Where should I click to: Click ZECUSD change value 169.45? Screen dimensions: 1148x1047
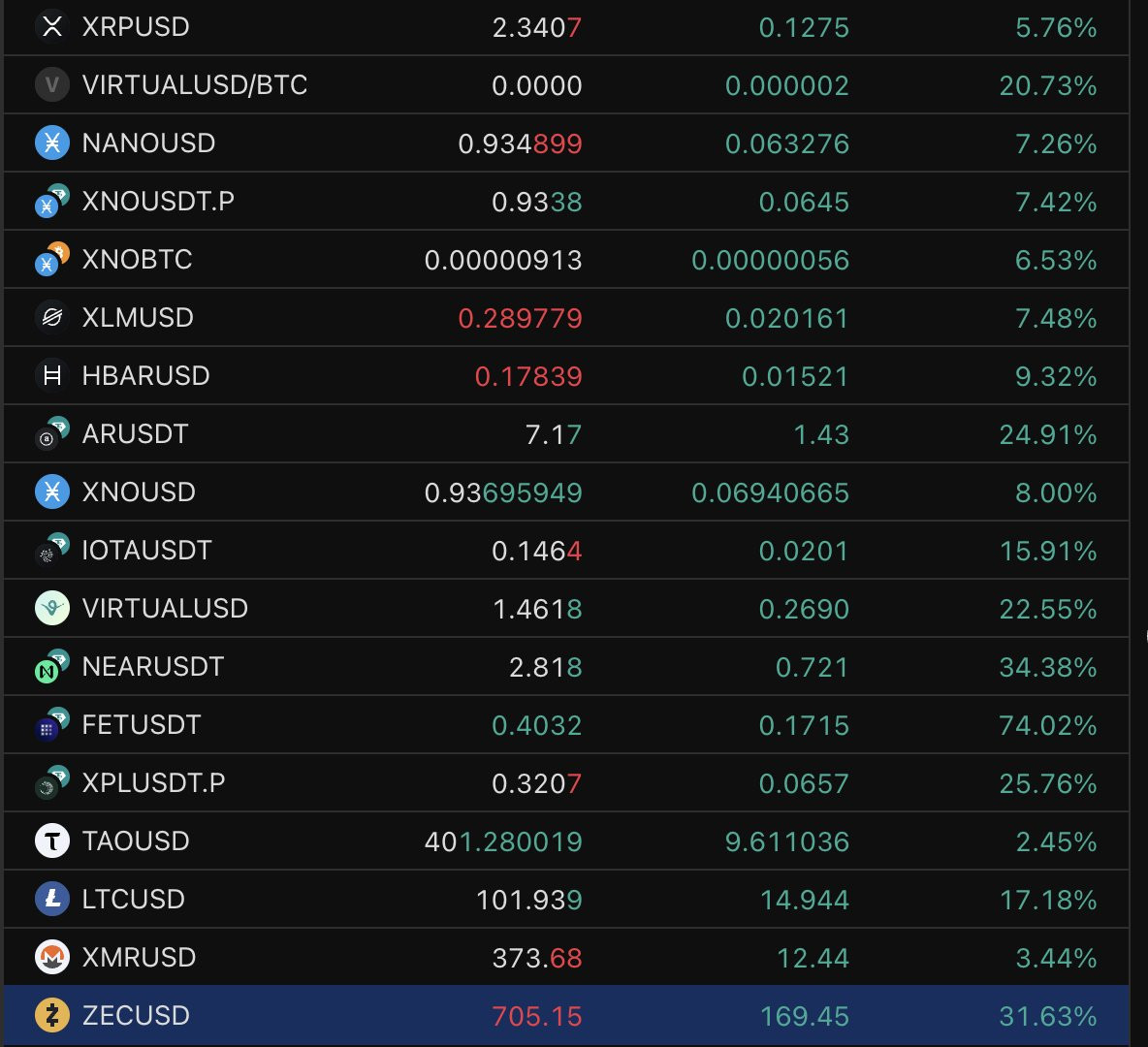(804, 1016)
